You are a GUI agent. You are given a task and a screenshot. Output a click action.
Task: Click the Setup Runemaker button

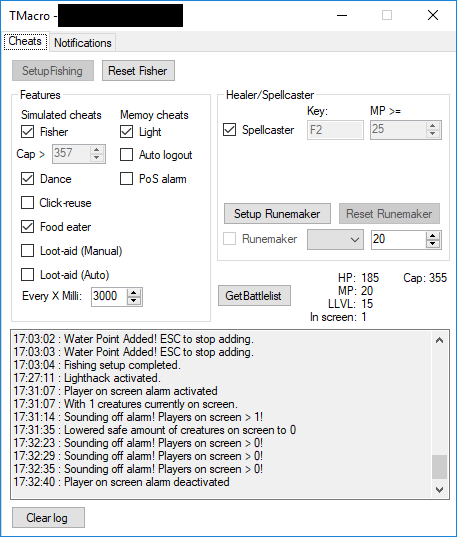coord(277,214)
